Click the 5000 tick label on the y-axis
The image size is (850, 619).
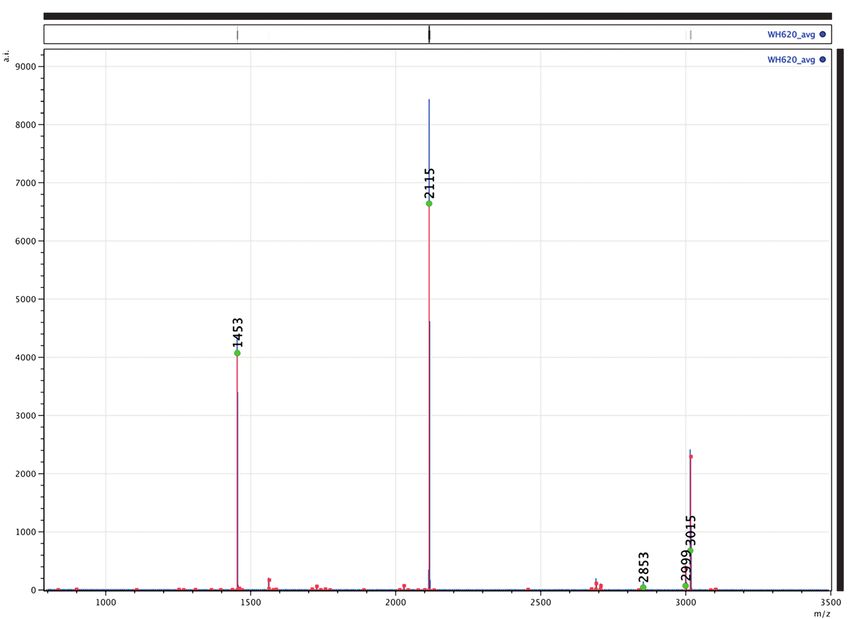pyautogui.click(x=25, y=299)
